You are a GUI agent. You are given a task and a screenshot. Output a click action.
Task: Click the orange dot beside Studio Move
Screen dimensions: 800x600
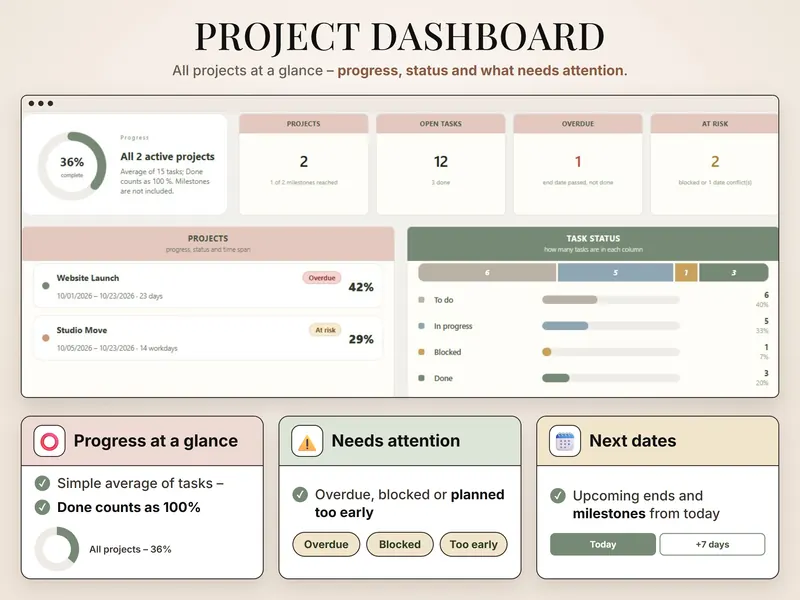[45, 338]
